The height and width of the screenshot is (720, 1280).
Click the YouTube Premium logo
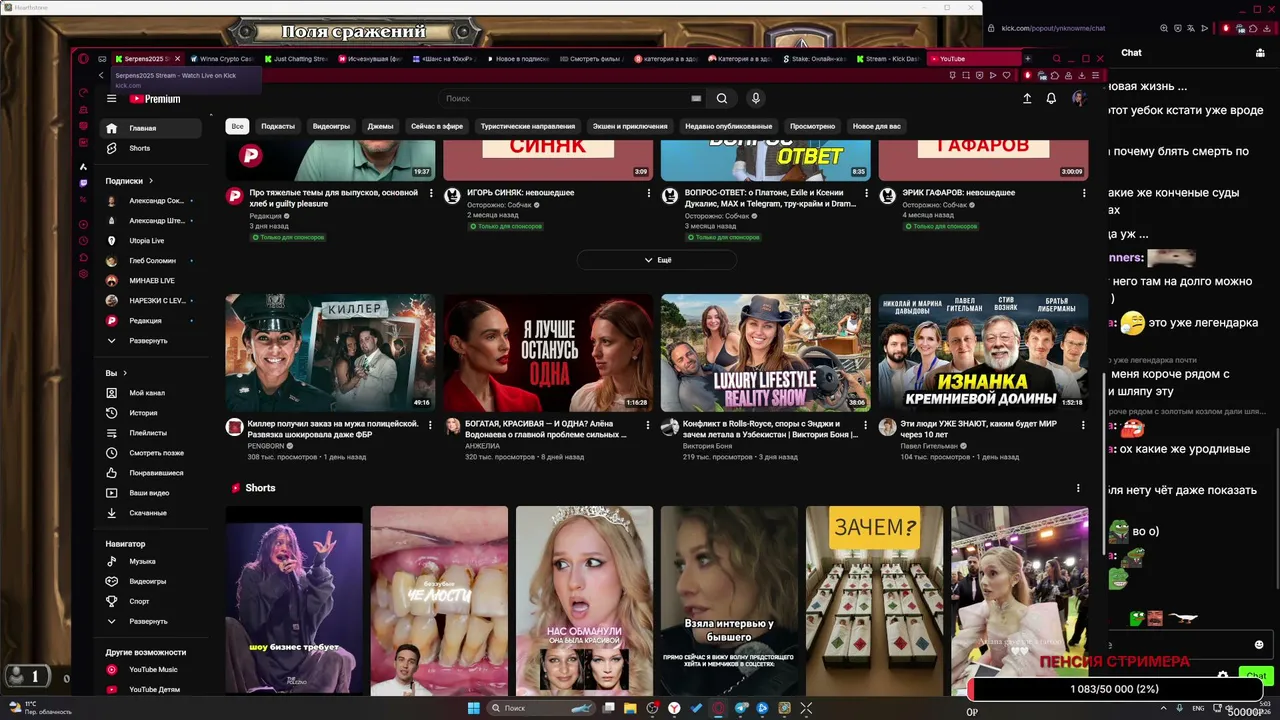[155, 99]
